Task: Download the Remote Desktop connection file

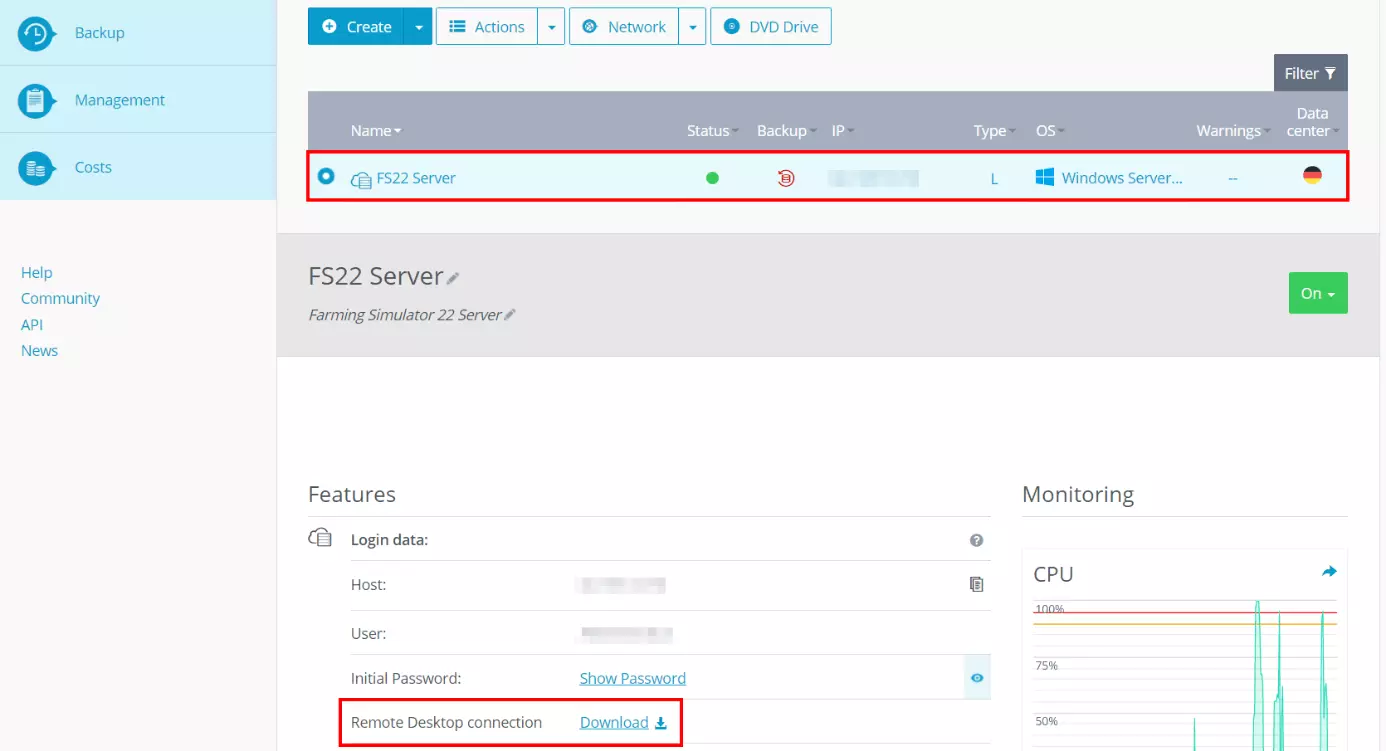Action: 623,722
